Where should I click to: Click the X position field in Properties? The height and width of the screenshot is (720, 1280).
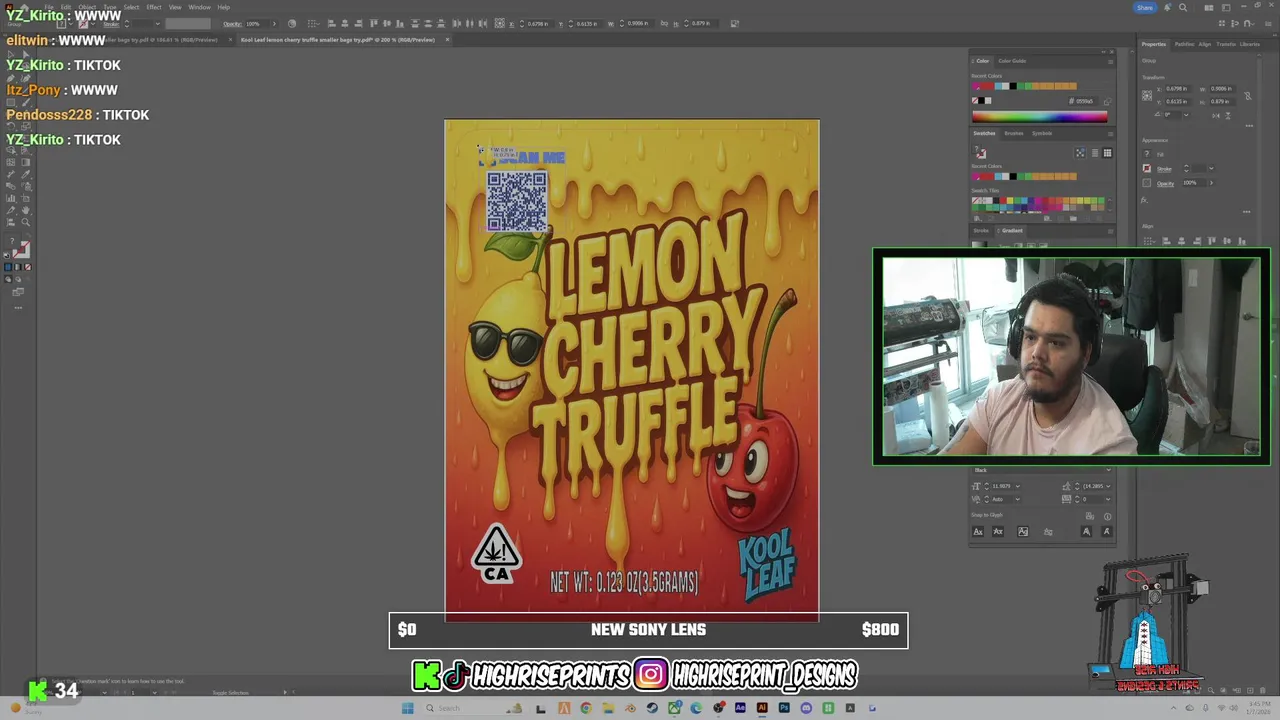pyautogui.click(x=1178, y=89)
